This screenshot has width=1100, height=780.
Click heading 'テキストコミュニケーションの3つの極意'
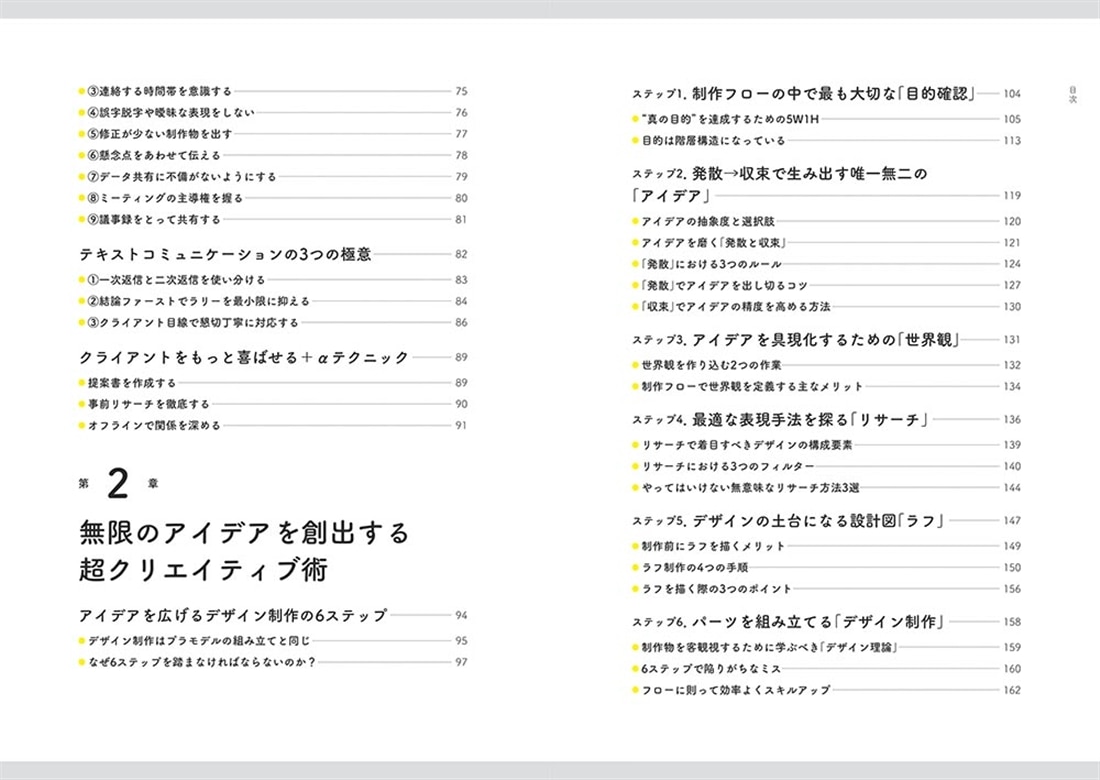point(225,254)
